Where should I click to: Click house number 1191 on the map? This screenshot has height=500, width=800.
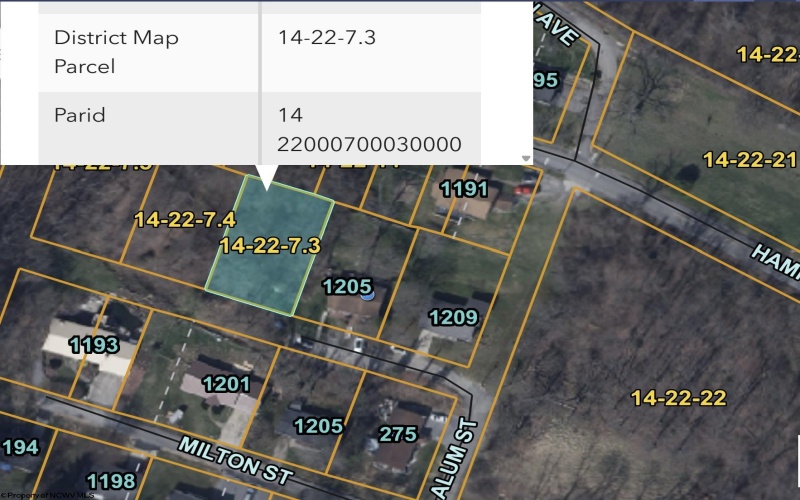(x=464, y=189)
